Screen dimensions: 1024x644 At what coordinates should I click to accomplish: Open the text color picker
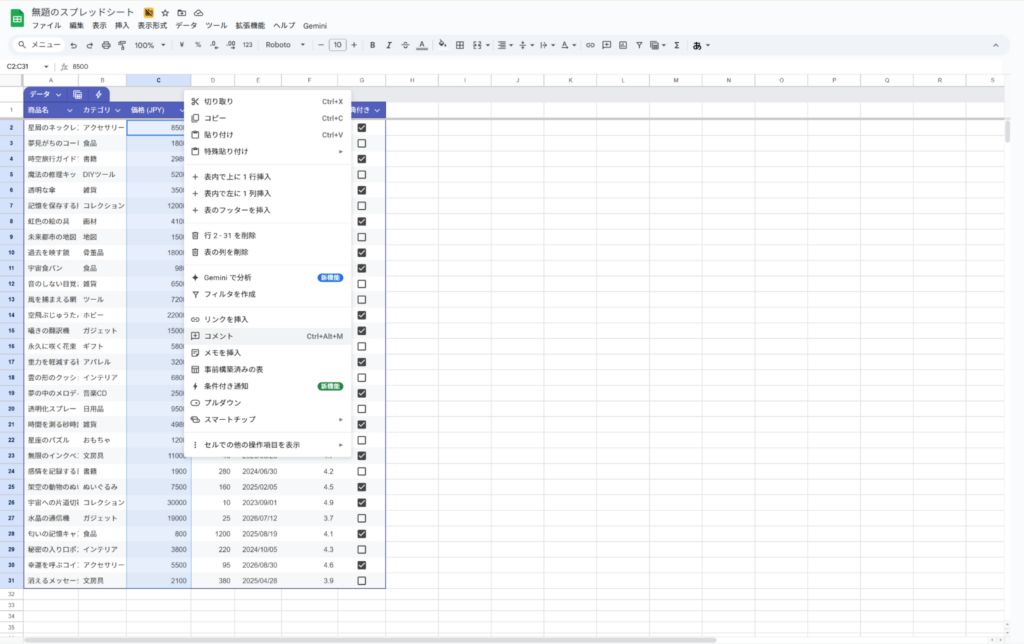tap(424, 45)
